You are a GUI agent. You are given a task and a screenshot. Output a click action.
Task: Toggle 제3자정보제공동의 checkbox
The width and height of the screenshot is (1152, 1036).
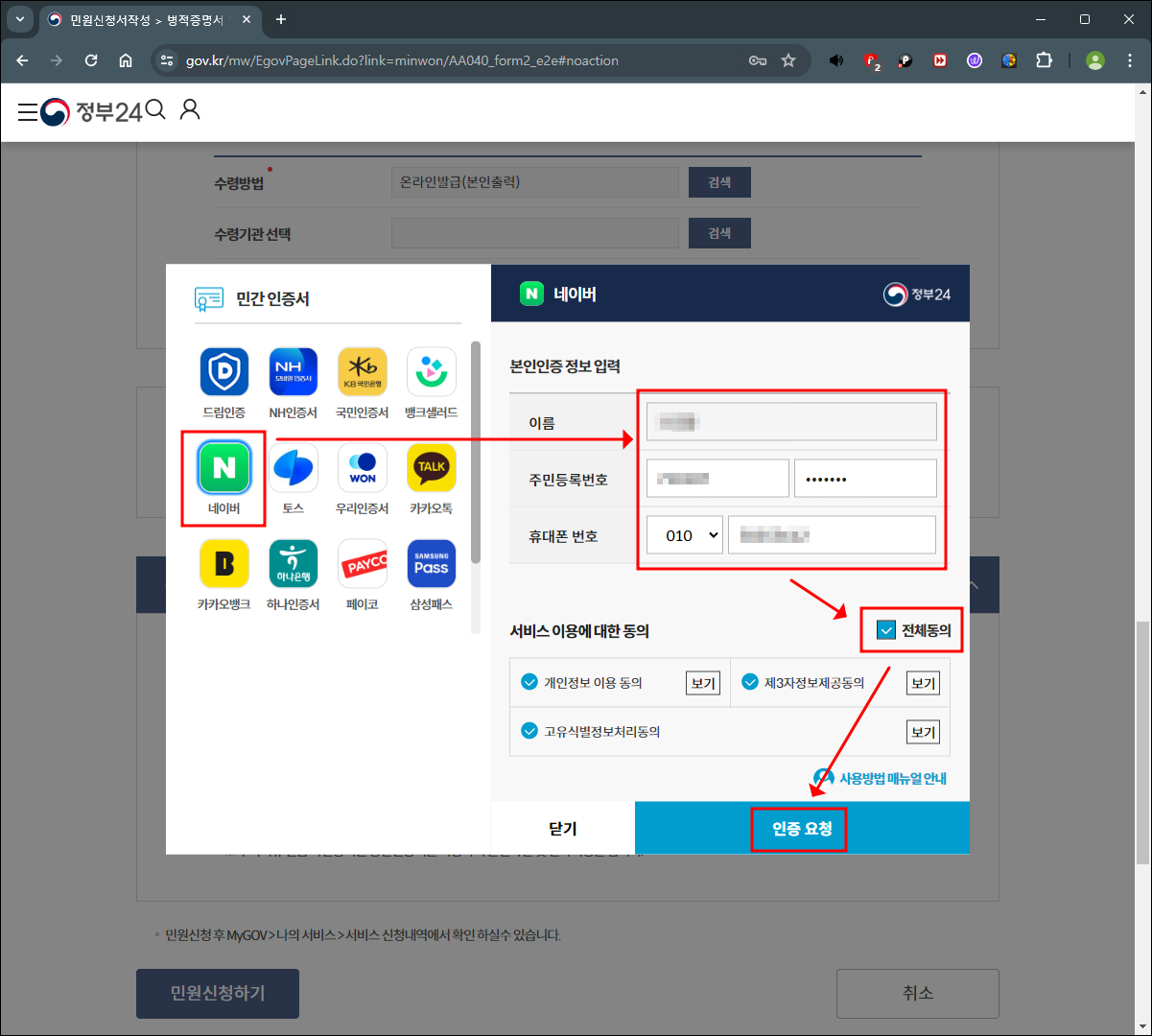pyautogui.click(x=750, y=682)
